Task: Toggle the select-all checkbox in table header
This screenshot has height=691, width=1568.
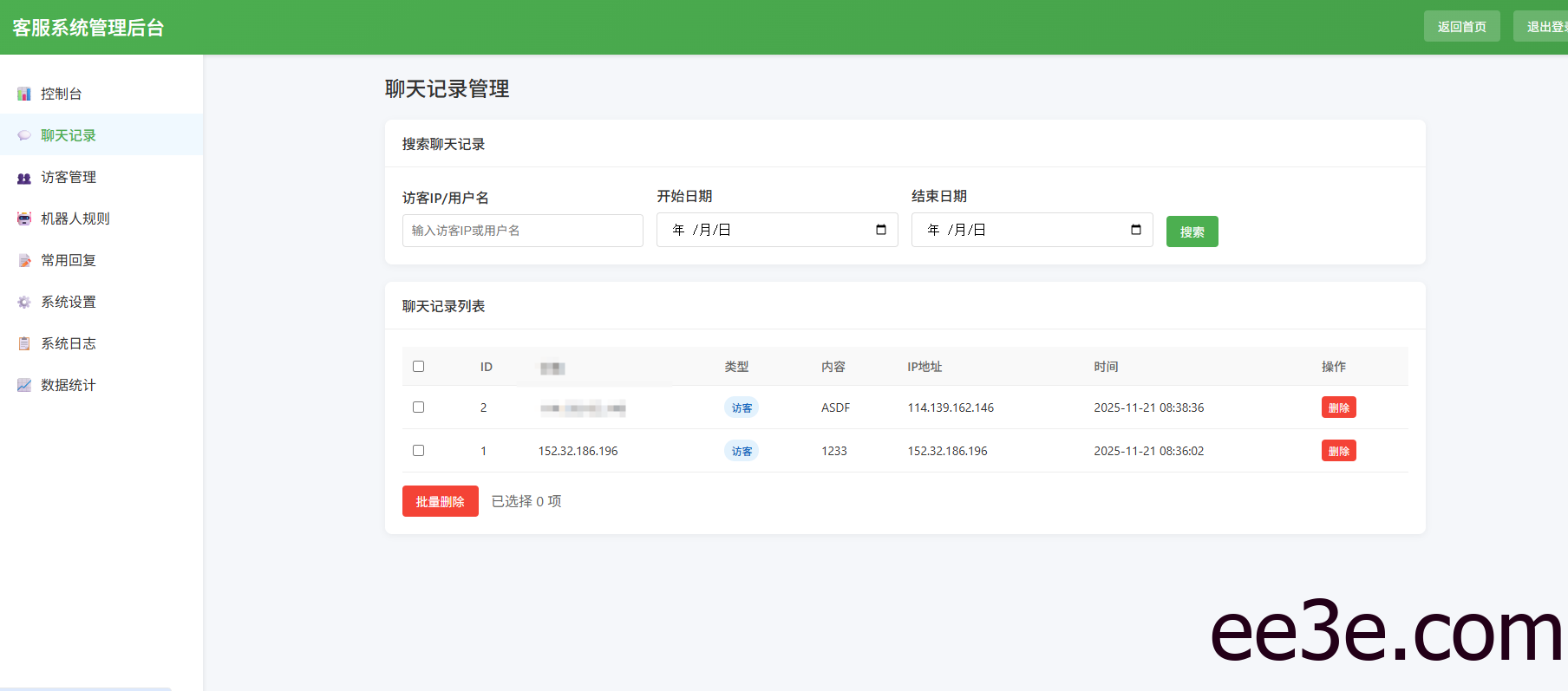Action: click(x=419, y=366)
